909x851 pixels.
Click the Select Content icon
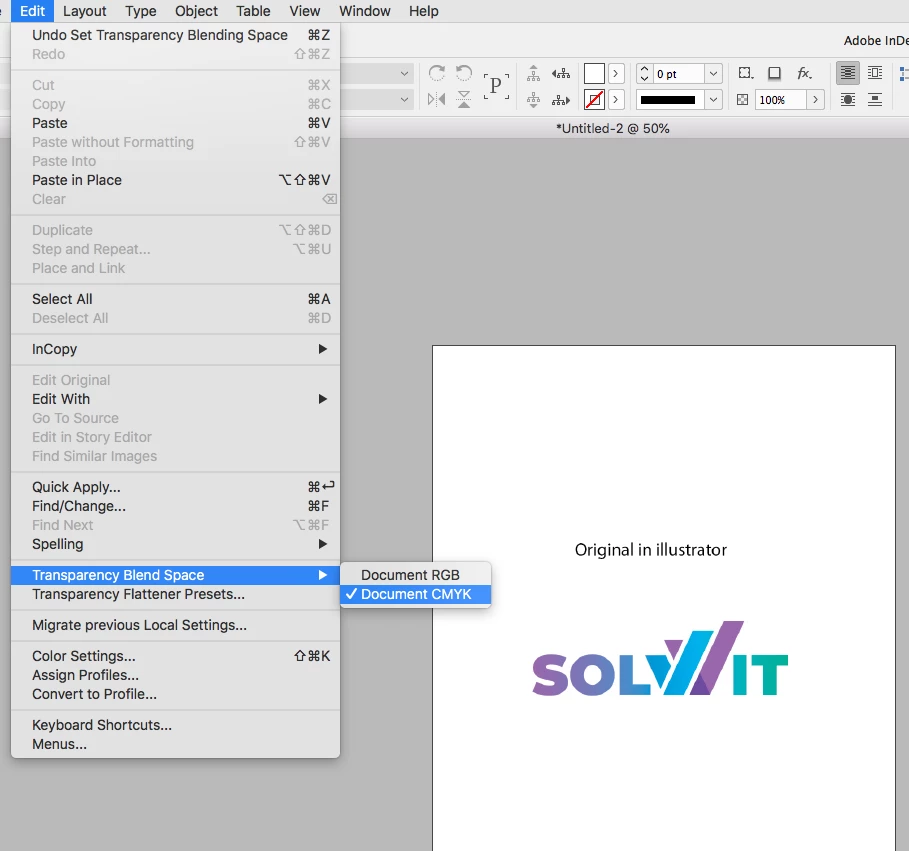pos(533,100)
